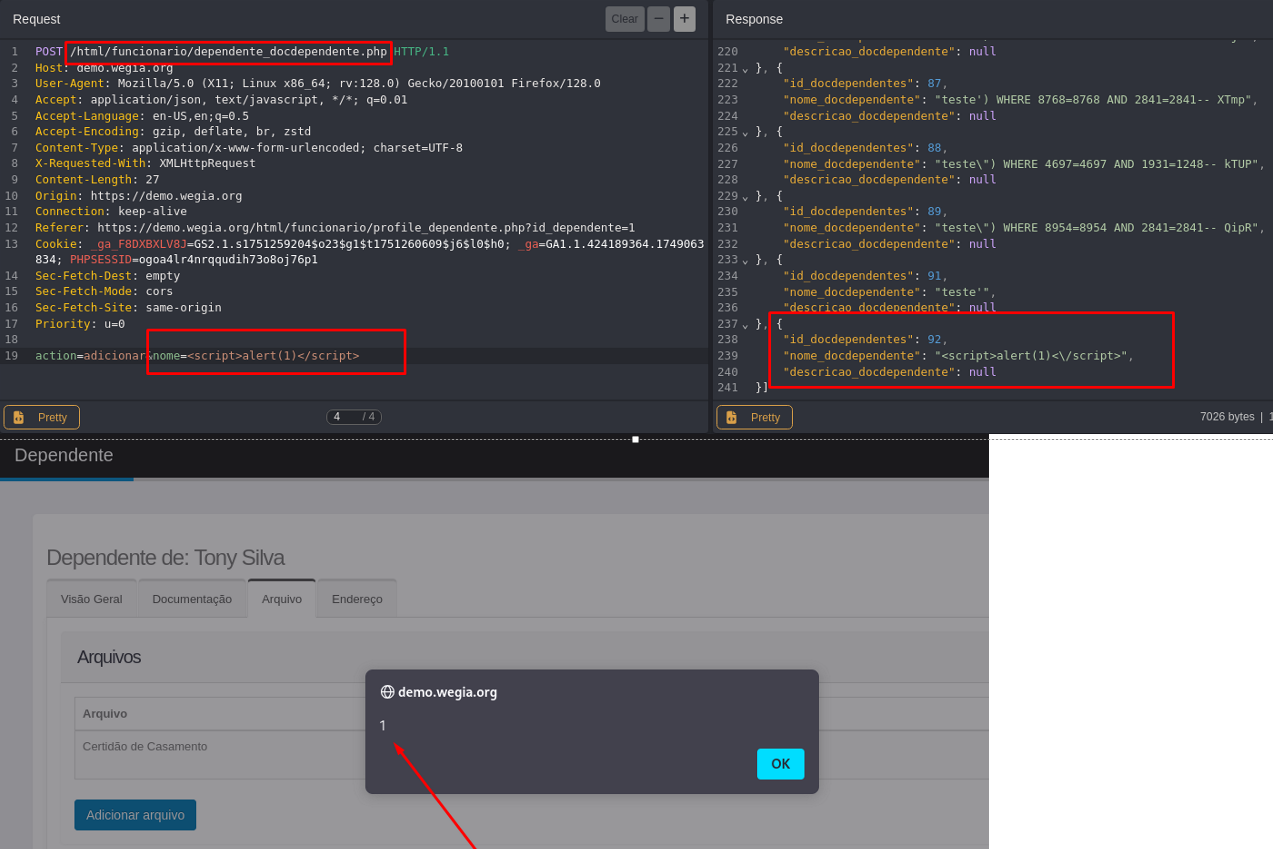
Task: Click the Priority header line
Action: (x=80, y=323)
